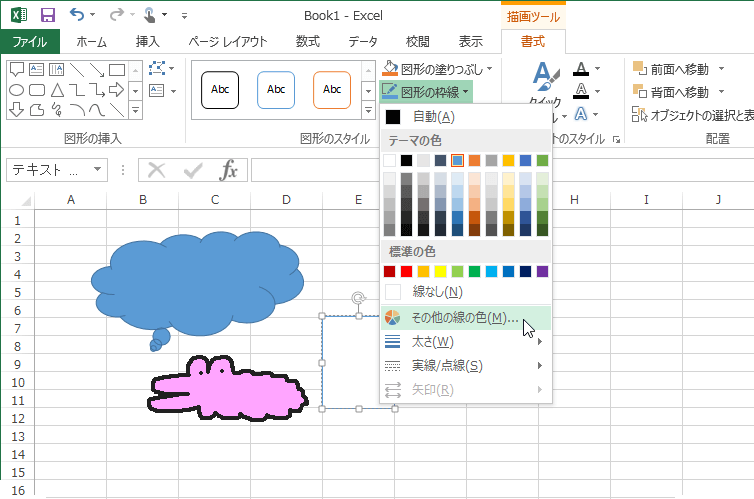Expand the shape styles gallery

(368, 111)
